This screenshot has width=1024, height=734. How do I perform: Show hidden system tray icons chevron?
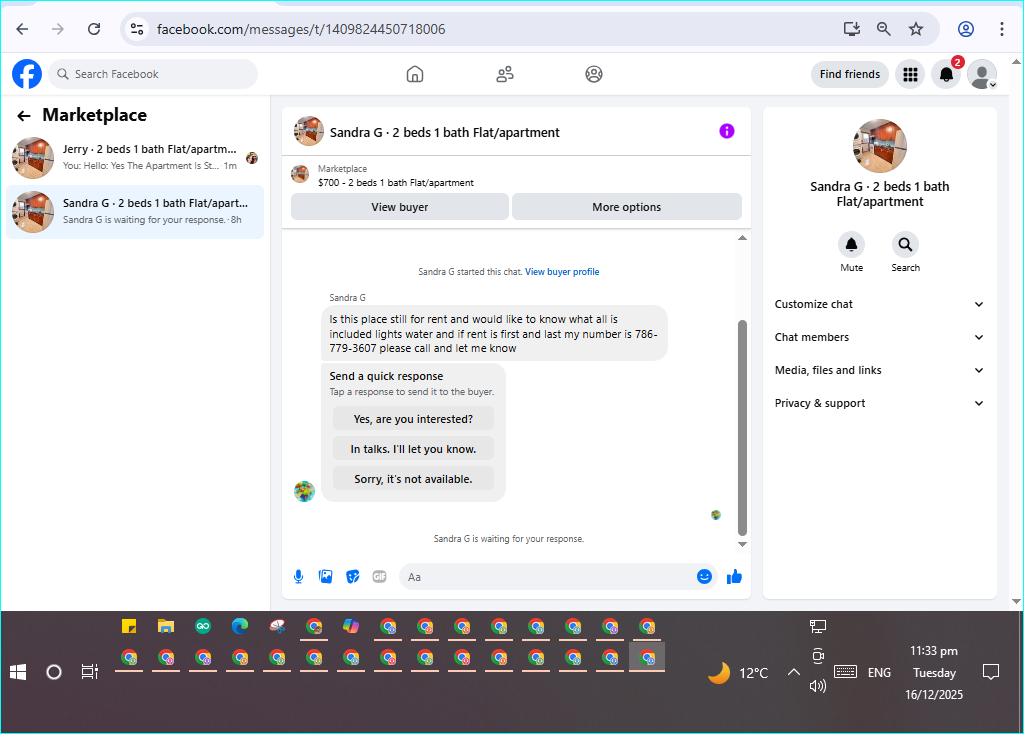click(793, 672)
